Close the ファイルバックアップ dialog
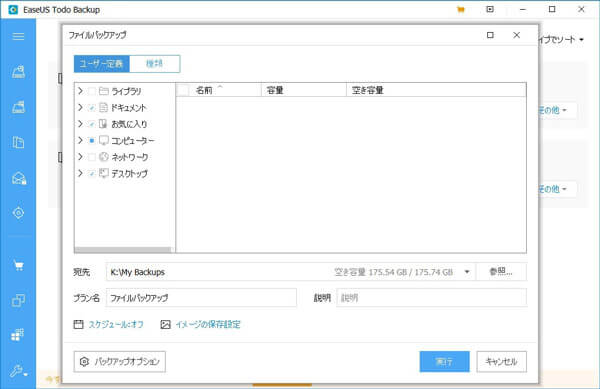The image size is (600, 389). coord(517,35)
